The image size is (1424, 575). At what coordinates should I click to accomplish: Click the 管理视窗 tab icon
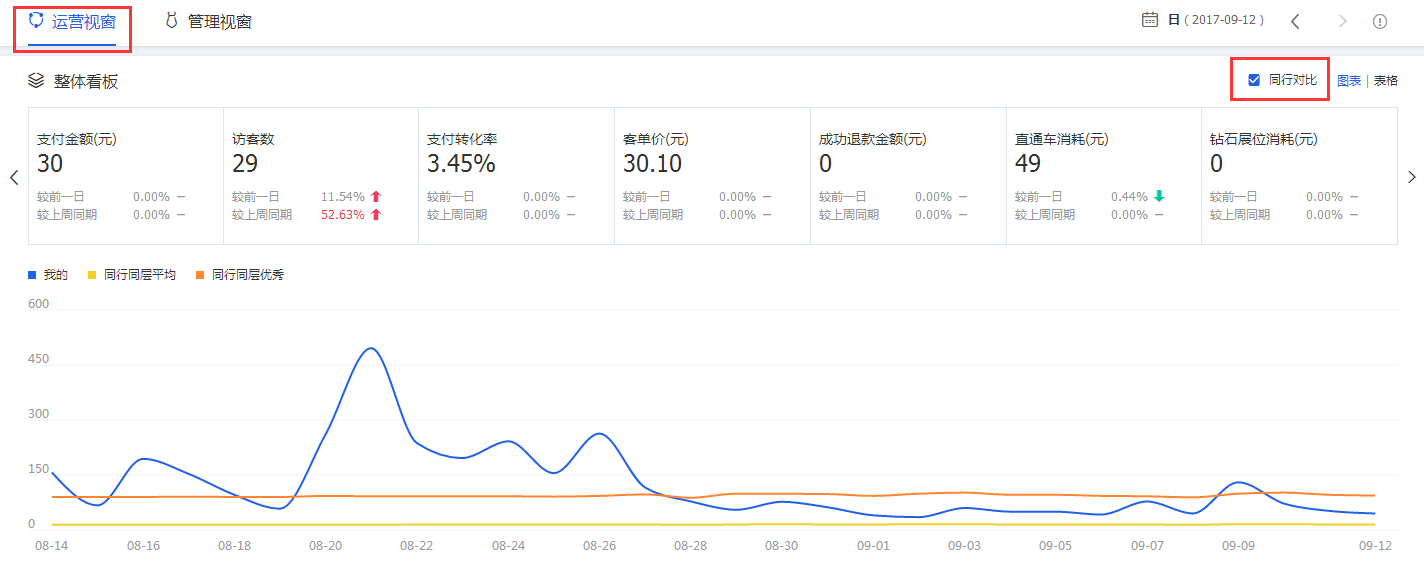(171, 21)
